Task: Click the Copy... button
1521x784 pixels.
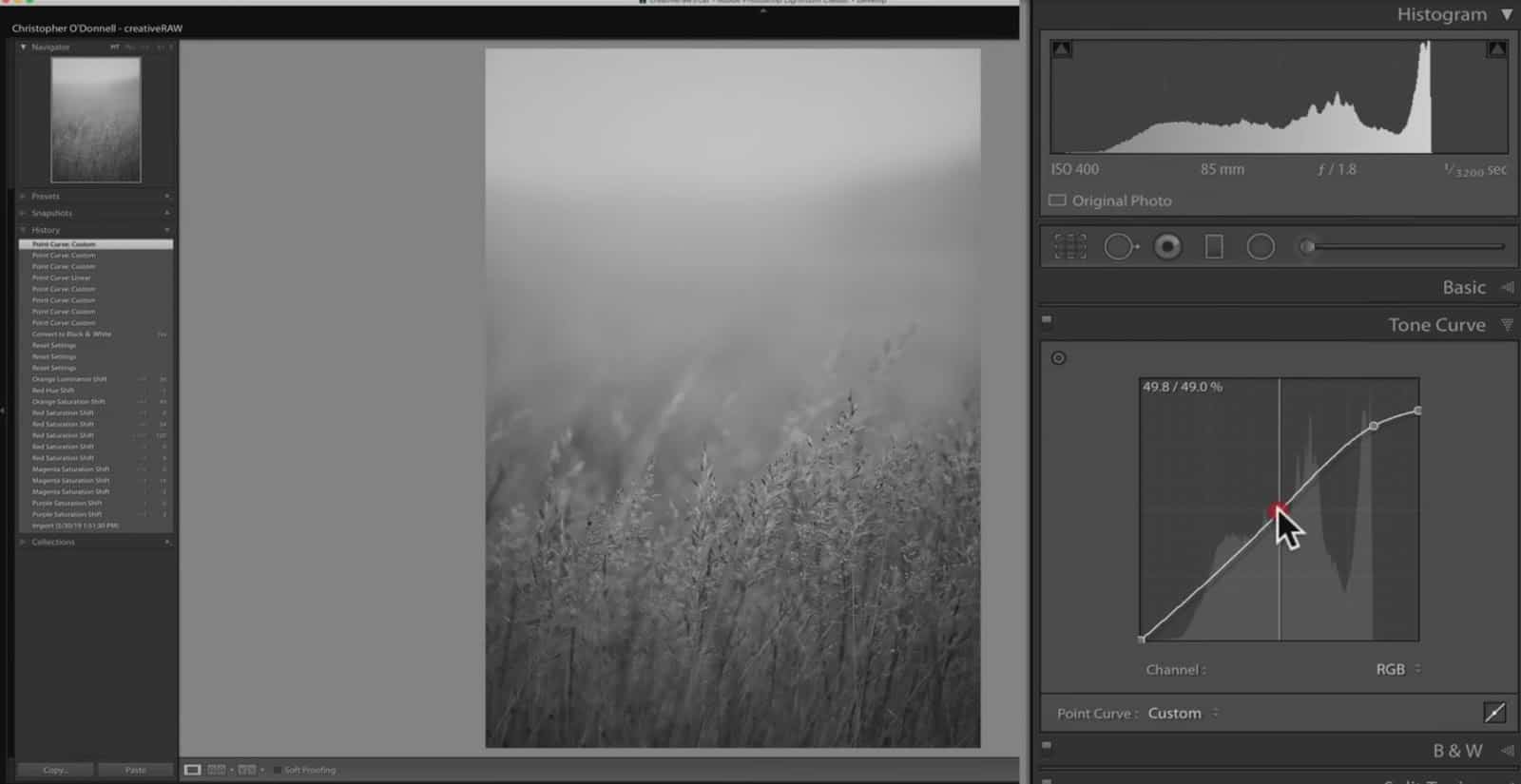Action: (55, 770)
